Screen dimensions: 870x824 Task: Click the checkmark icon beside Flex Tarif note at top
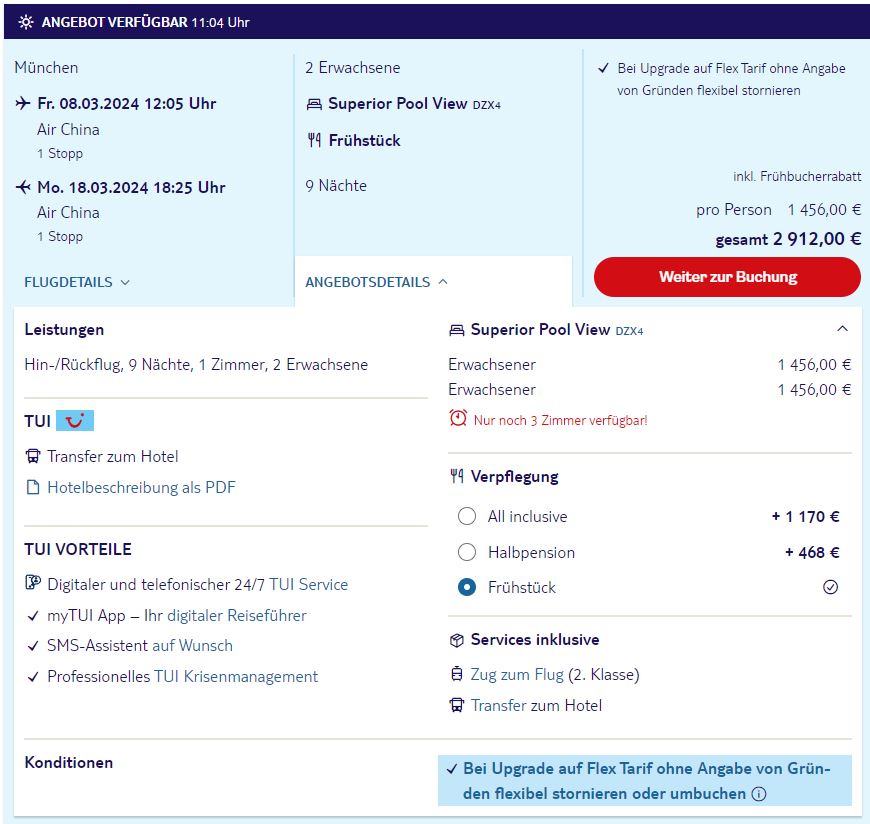(x=603, y=68)
